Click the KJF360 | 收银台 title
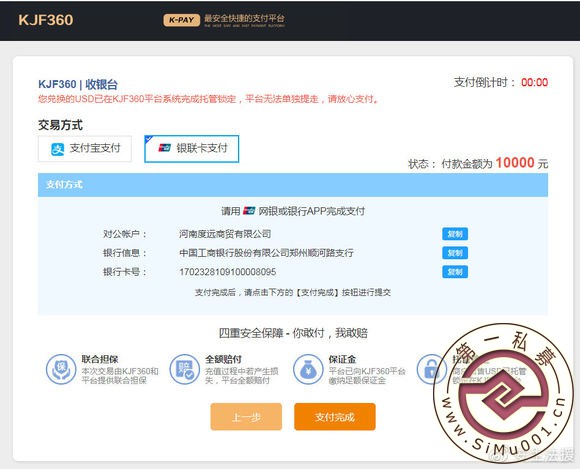The image size is (580, 469). 78,84
